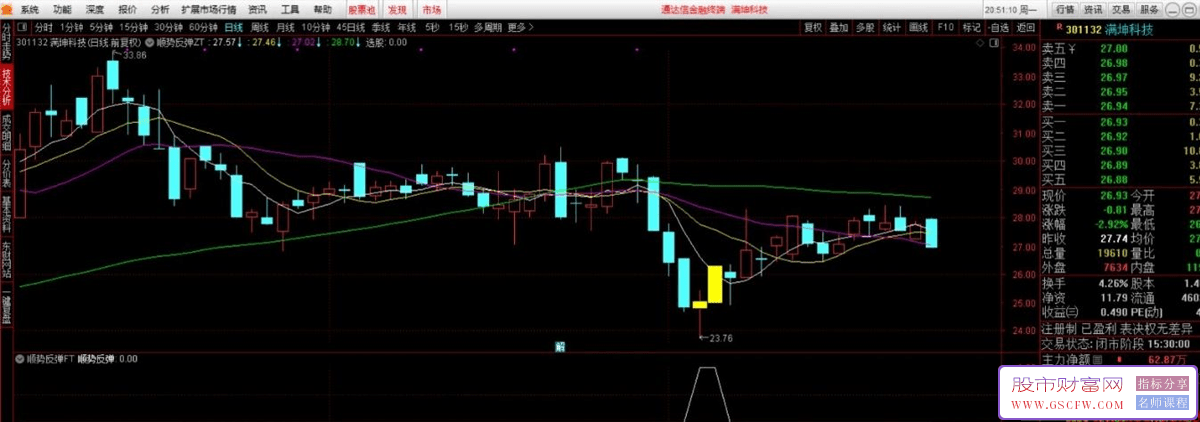Open the 帮助 menu
This screenshot has height=422, width=1200.
(323, 8)
